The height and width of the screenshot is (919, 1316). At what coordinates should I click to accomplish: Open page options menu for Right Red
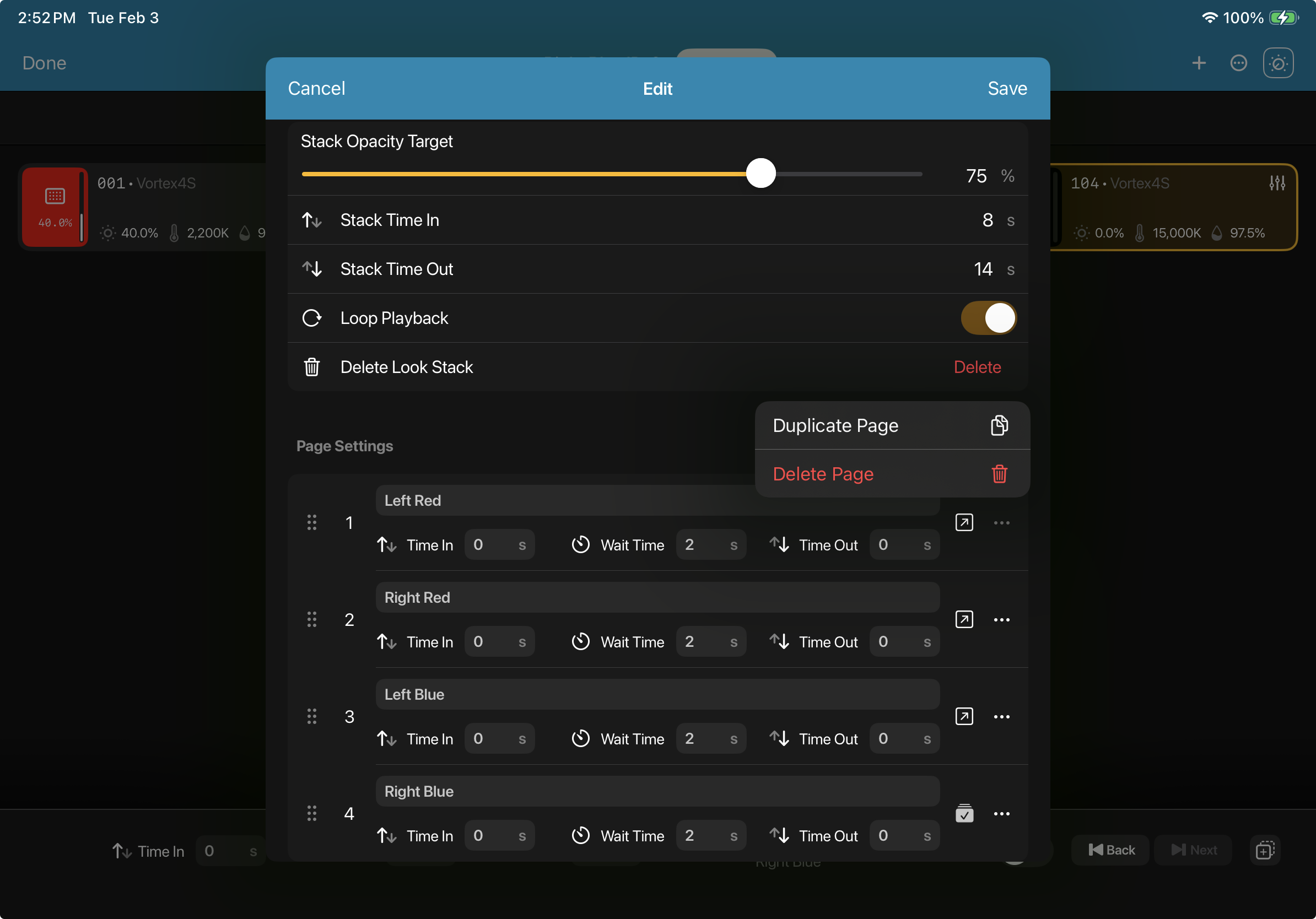coord(1002,619)
